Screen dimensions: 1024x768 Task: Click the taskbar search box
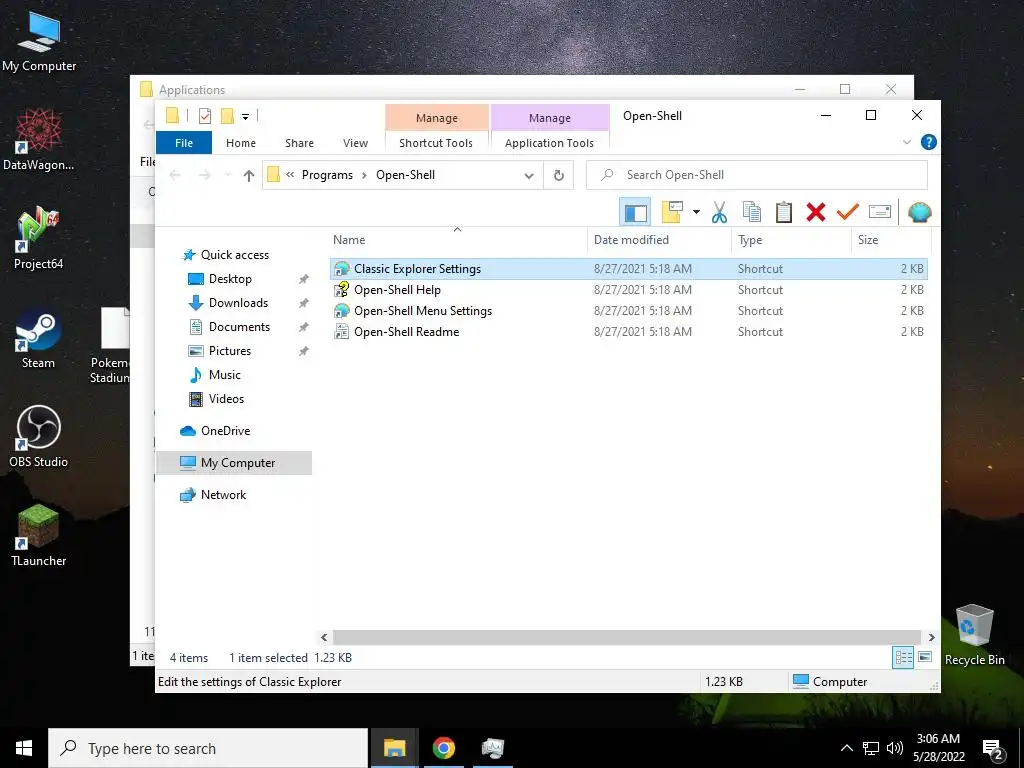pos(208,748)
